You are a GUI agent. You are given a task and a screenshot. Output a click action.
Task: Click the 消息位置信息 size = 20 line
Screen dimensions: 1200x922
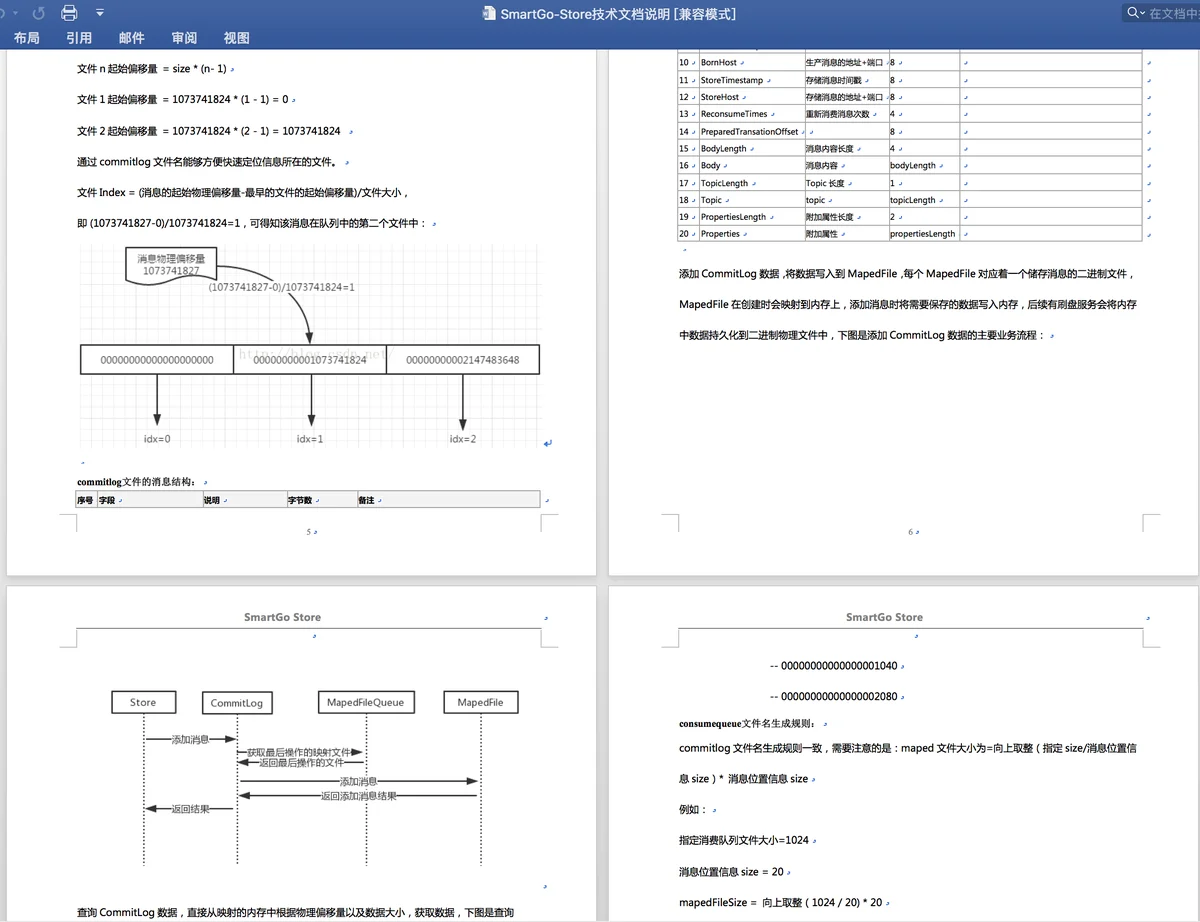pyautogui.click(x=731, y=871)
